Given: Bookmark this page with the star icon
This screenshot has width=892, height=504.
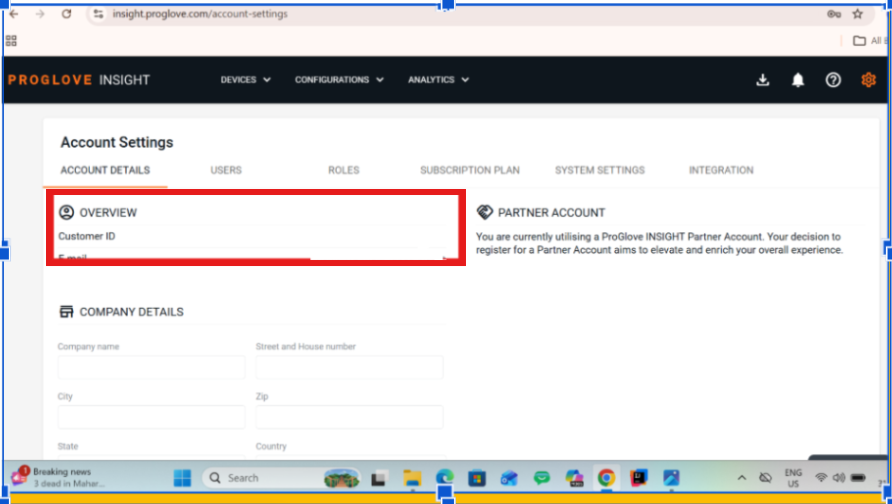Looking at the screenshot, I should (x=858, y=14).
